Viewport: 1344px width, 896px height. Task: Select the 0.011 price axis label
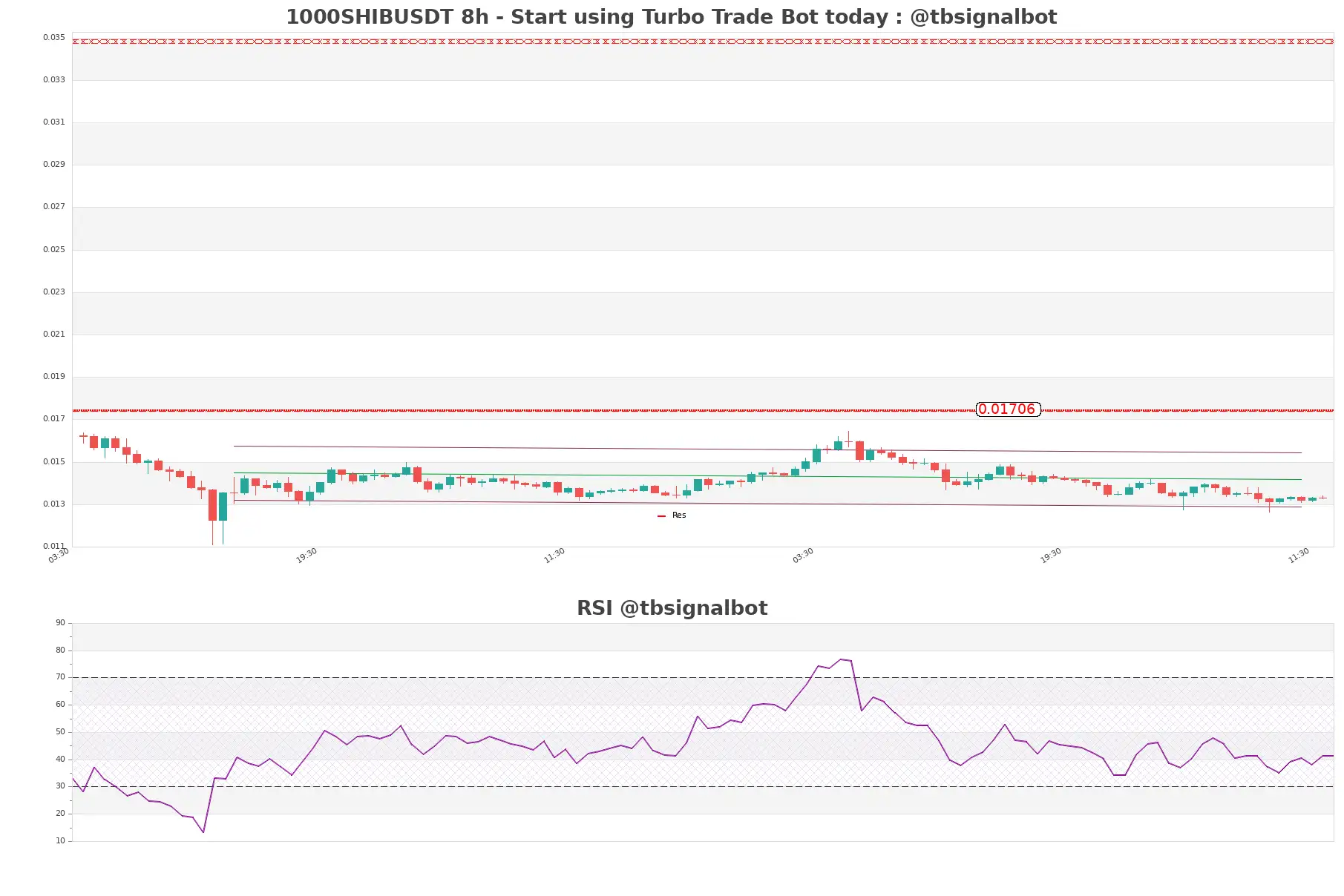[x=53, y=547]
